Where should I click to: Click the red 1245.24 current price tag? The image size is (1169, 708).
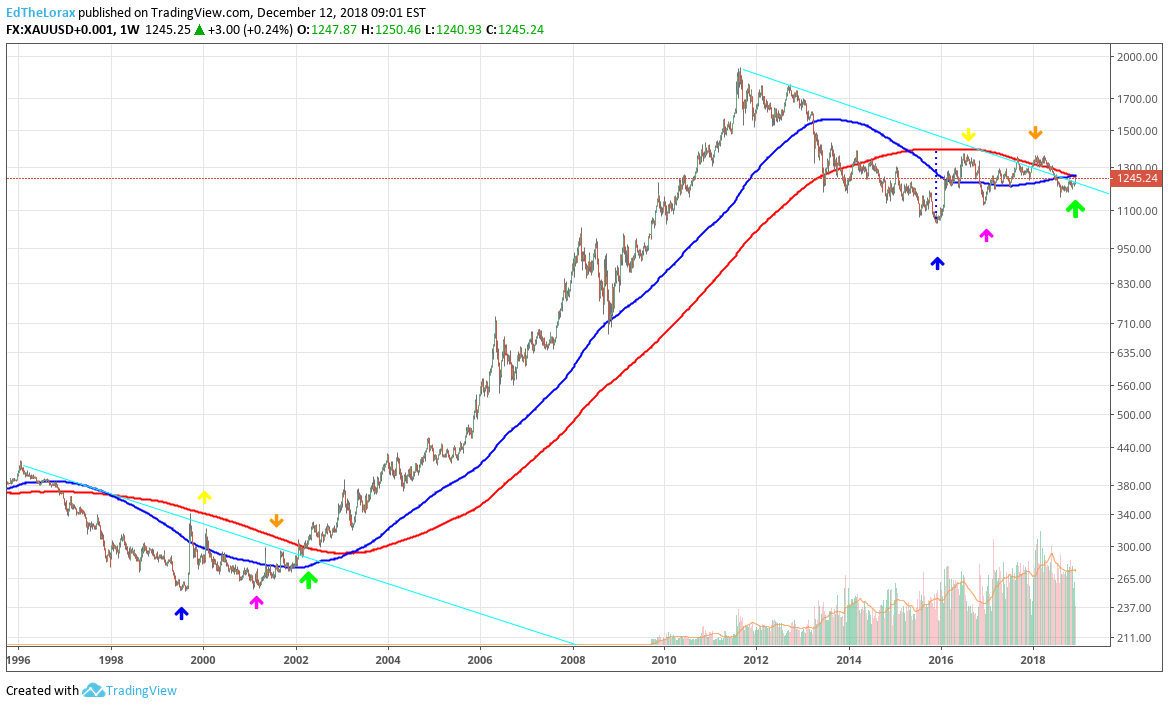pos(1137,178)
